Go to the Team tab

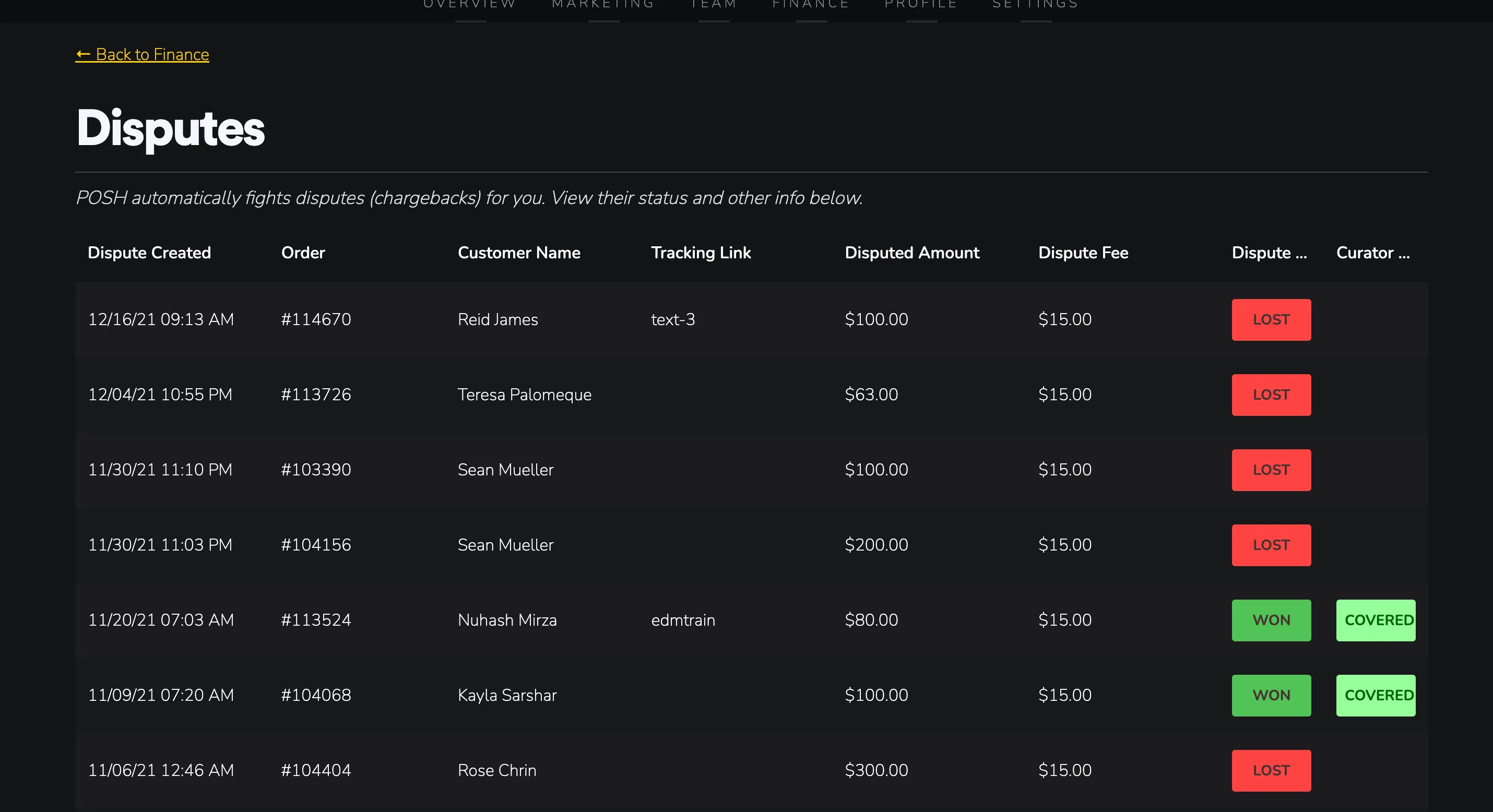714,5
